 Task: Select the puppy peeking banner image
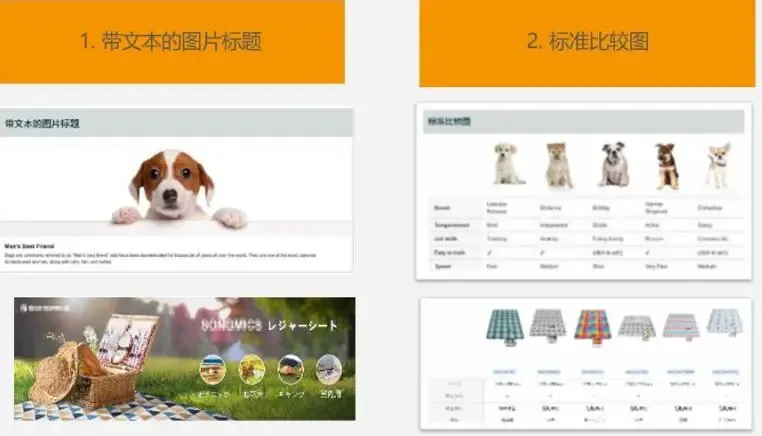pos(174,185)
